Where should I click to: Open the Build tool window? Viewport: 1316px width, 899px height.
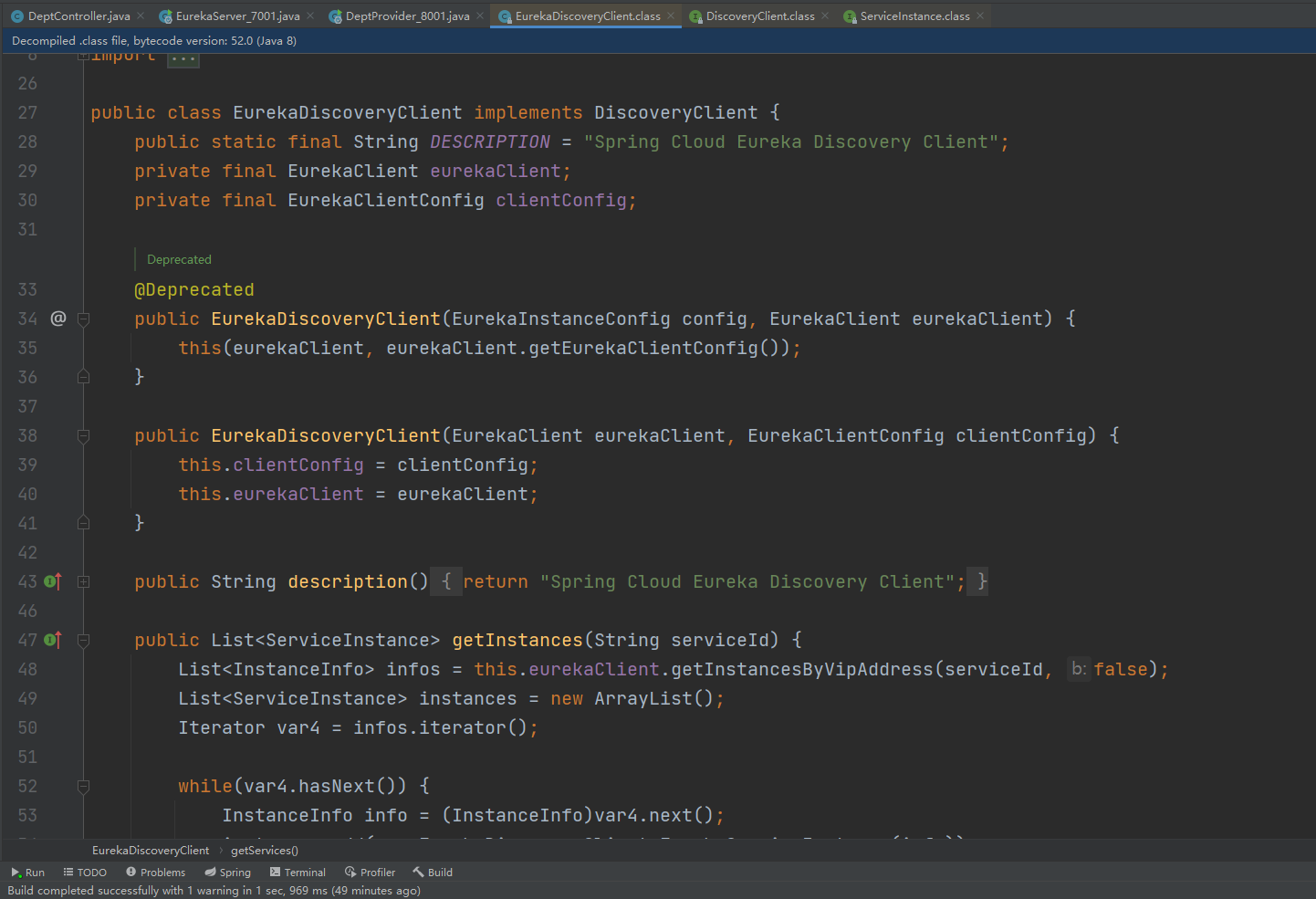pos(433,873)
